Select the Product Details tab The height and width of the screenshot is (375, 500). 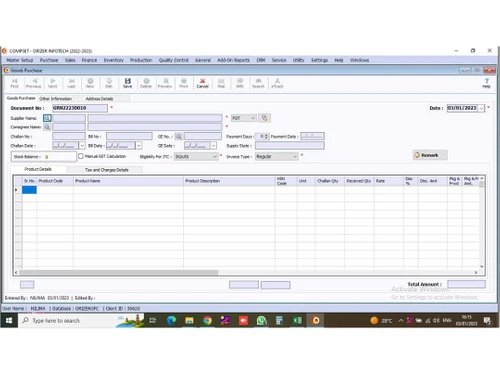[x=38, y=169]
